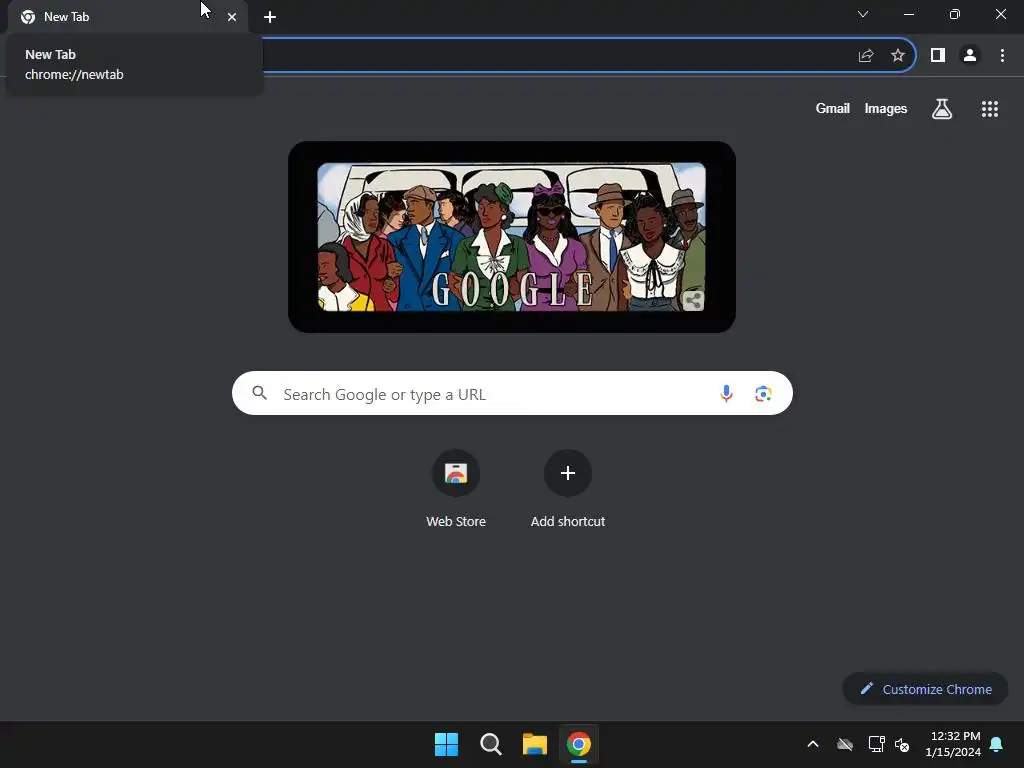This screenshot has width=1024, height=768.
Task: Open notifications bell icon
Action: click(997, 744)
